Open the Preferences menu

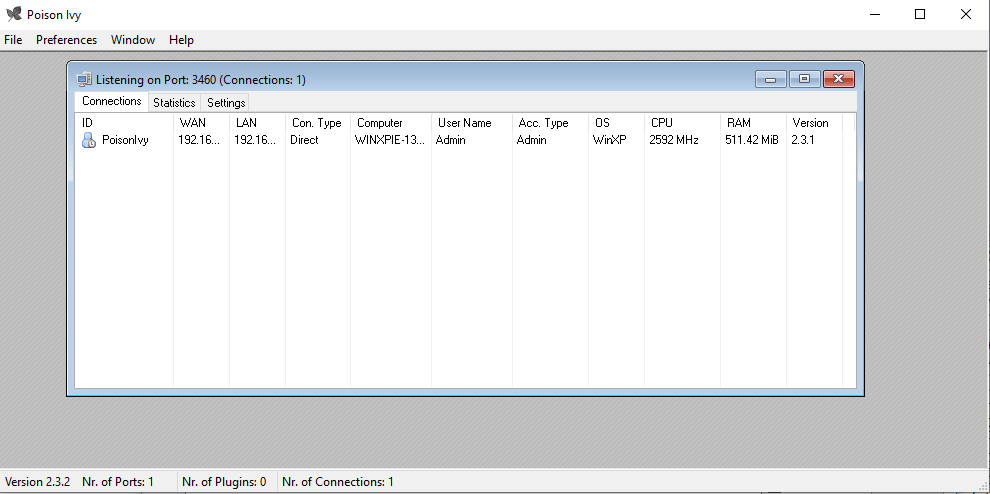tap(66, 40)
